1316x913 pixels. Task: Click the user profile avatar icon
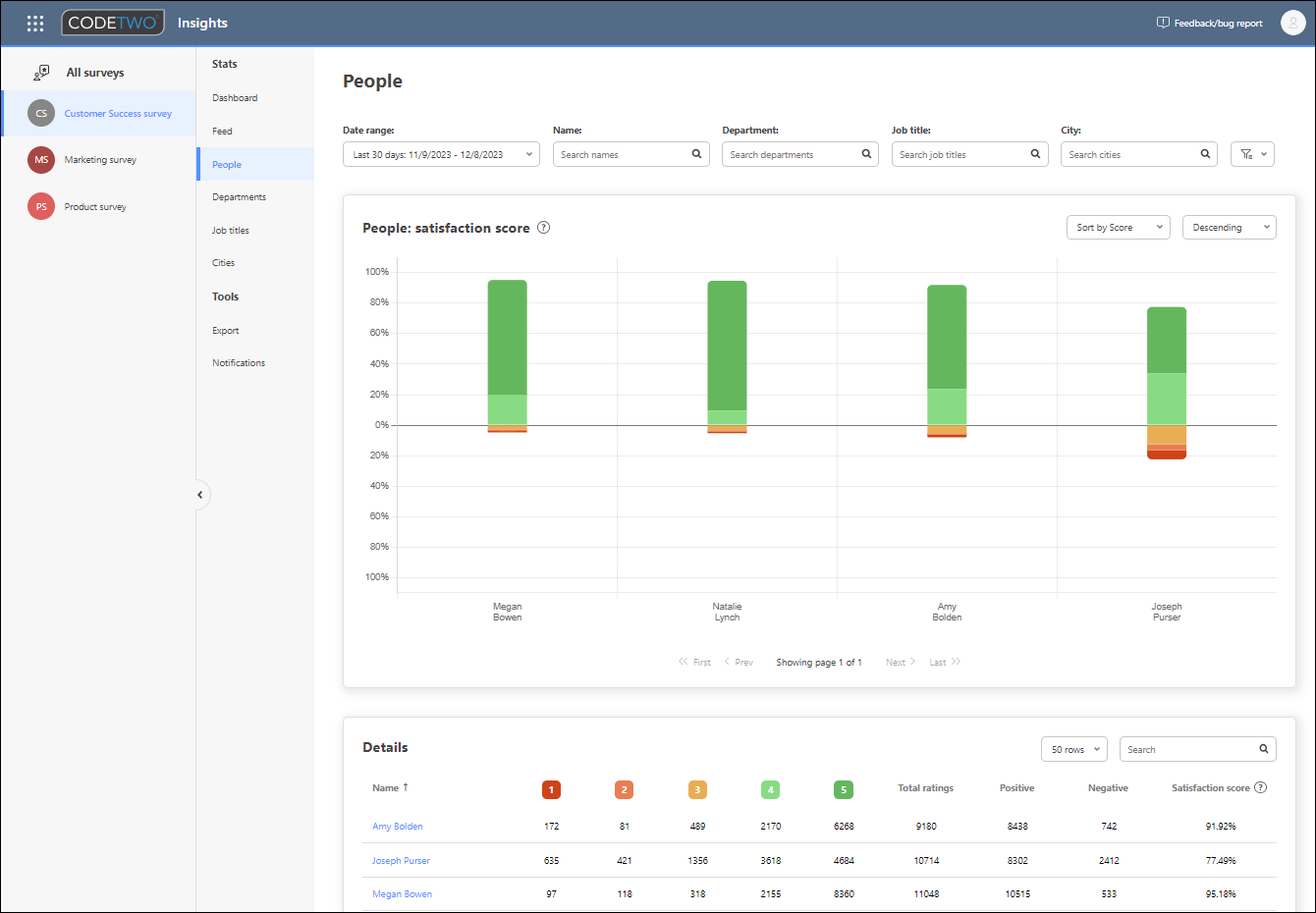1292,23
